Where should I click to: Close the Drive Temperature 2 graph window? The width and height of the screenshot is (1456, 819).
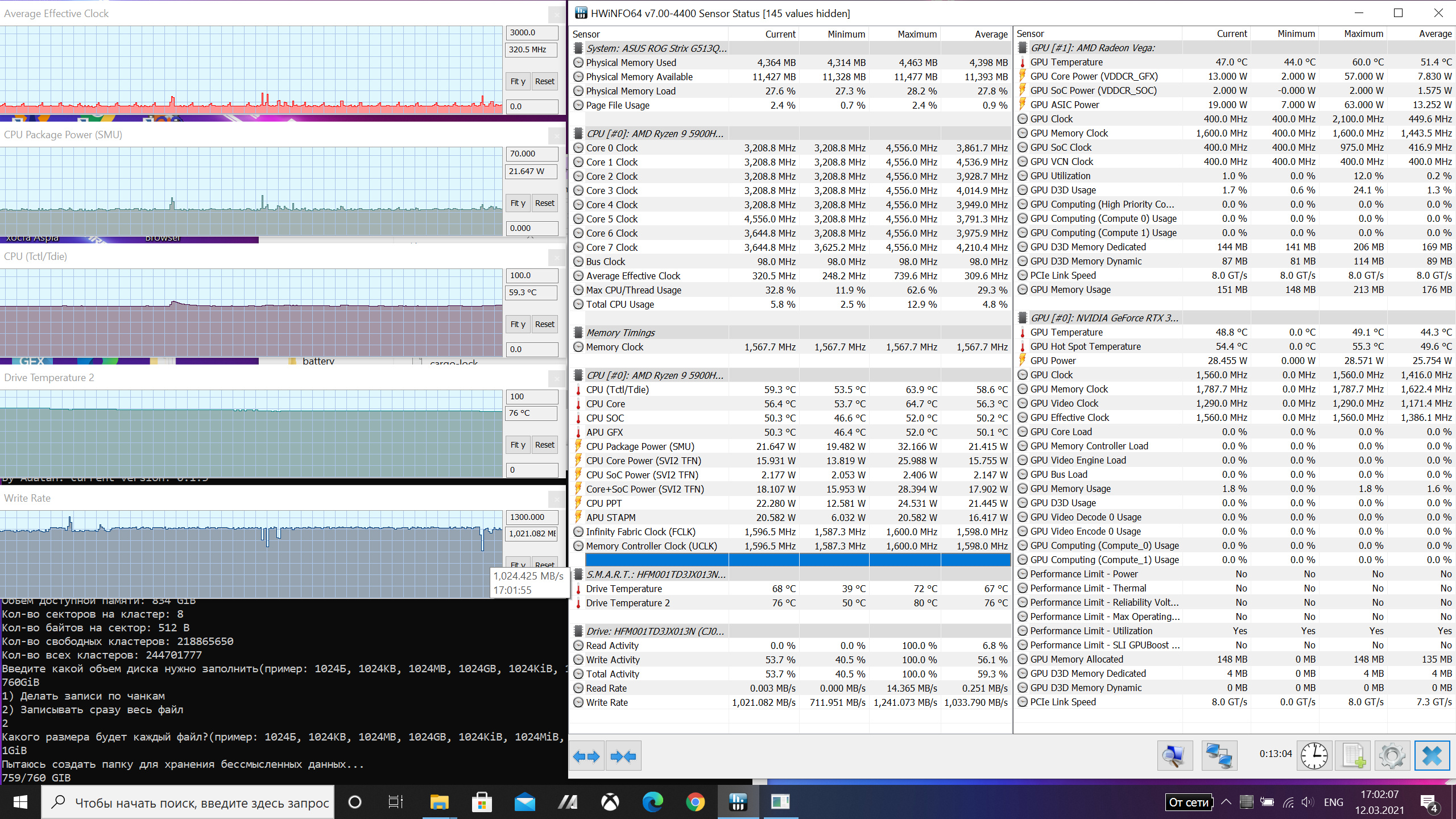click(556, 379)
